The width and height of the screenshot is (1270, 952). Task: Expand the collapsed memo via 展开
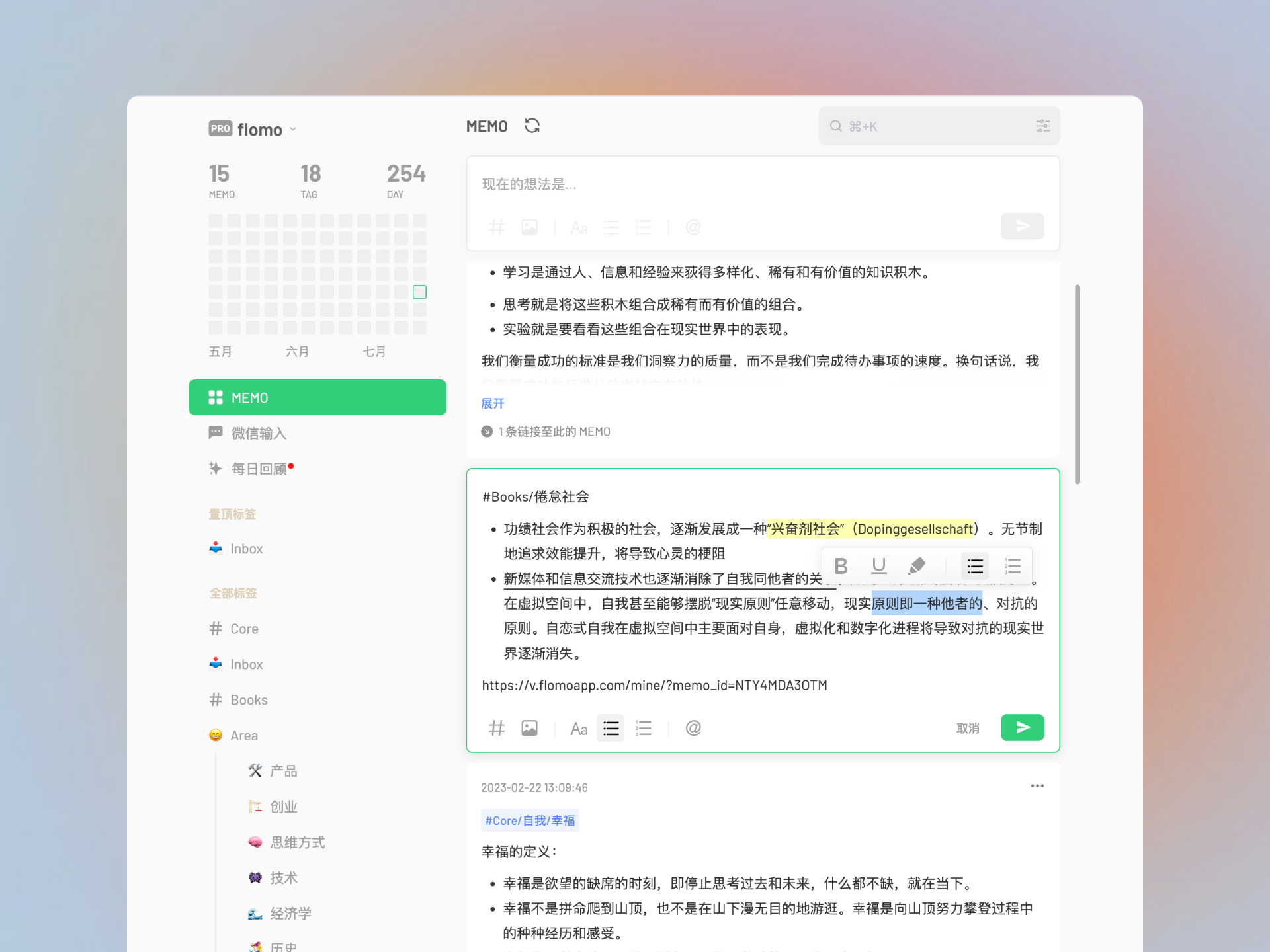tap(492, 403)
